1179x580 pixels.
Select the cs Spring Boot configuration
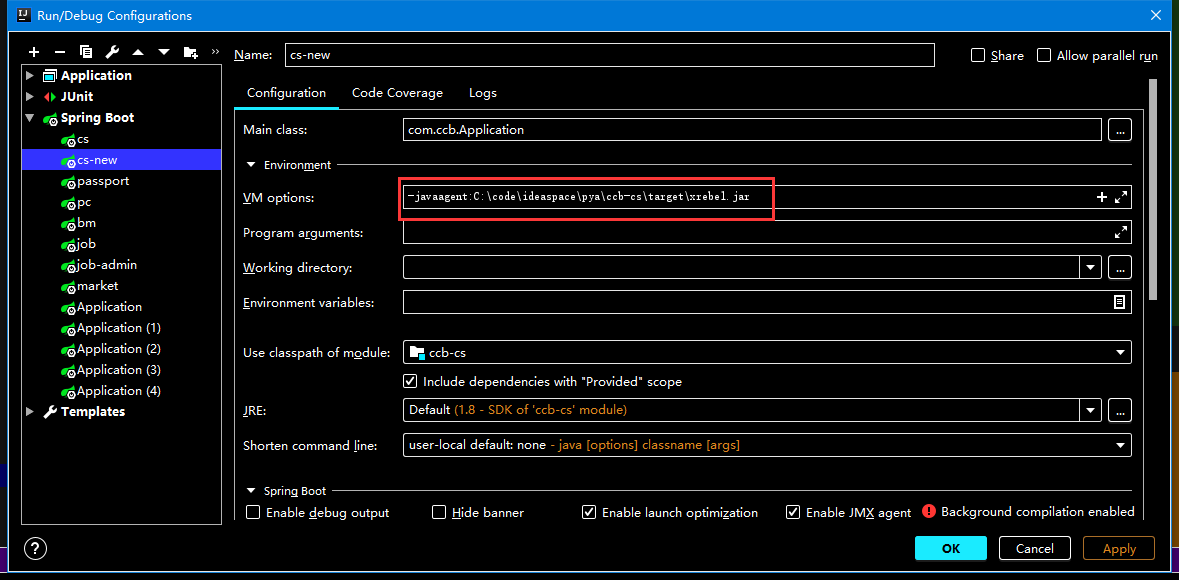[x=83, y=139]
